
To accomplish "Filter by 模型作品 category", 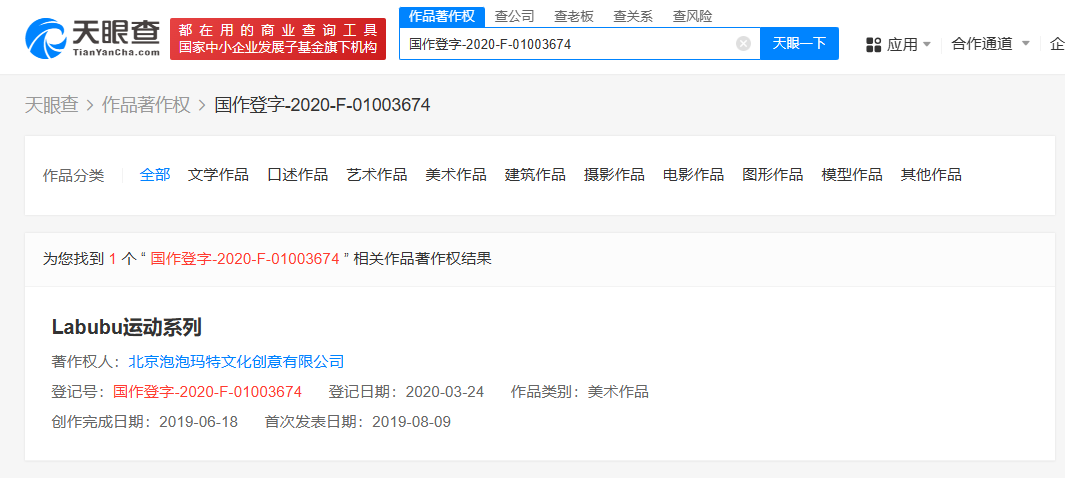I will click(x=852, y=174).
